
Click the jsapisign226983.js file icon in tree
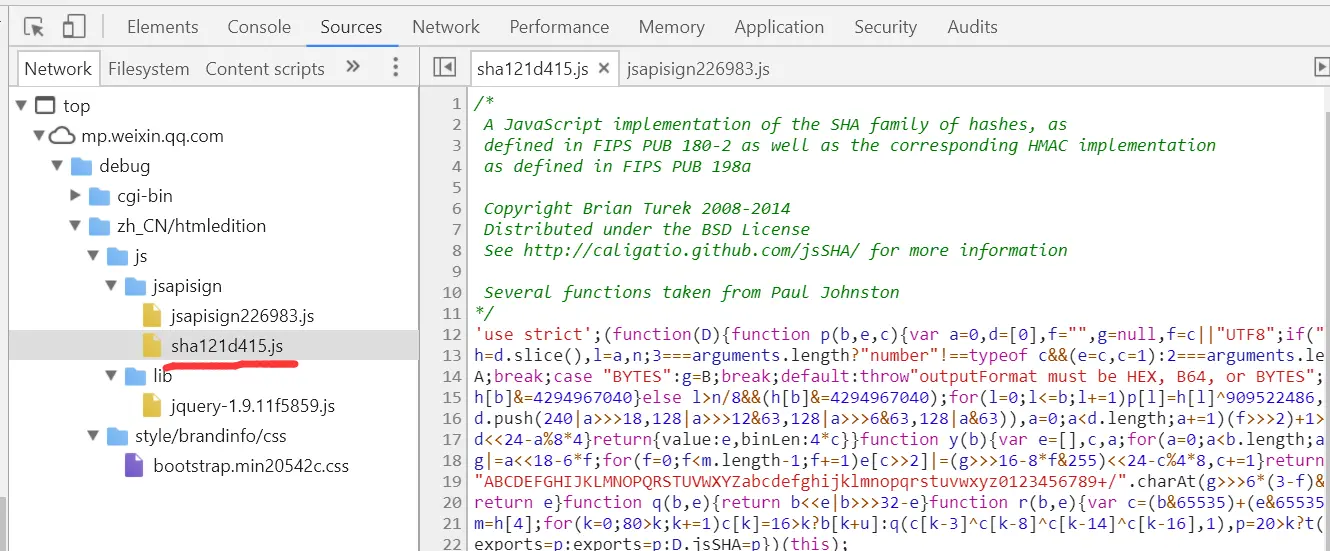[152, 316]
